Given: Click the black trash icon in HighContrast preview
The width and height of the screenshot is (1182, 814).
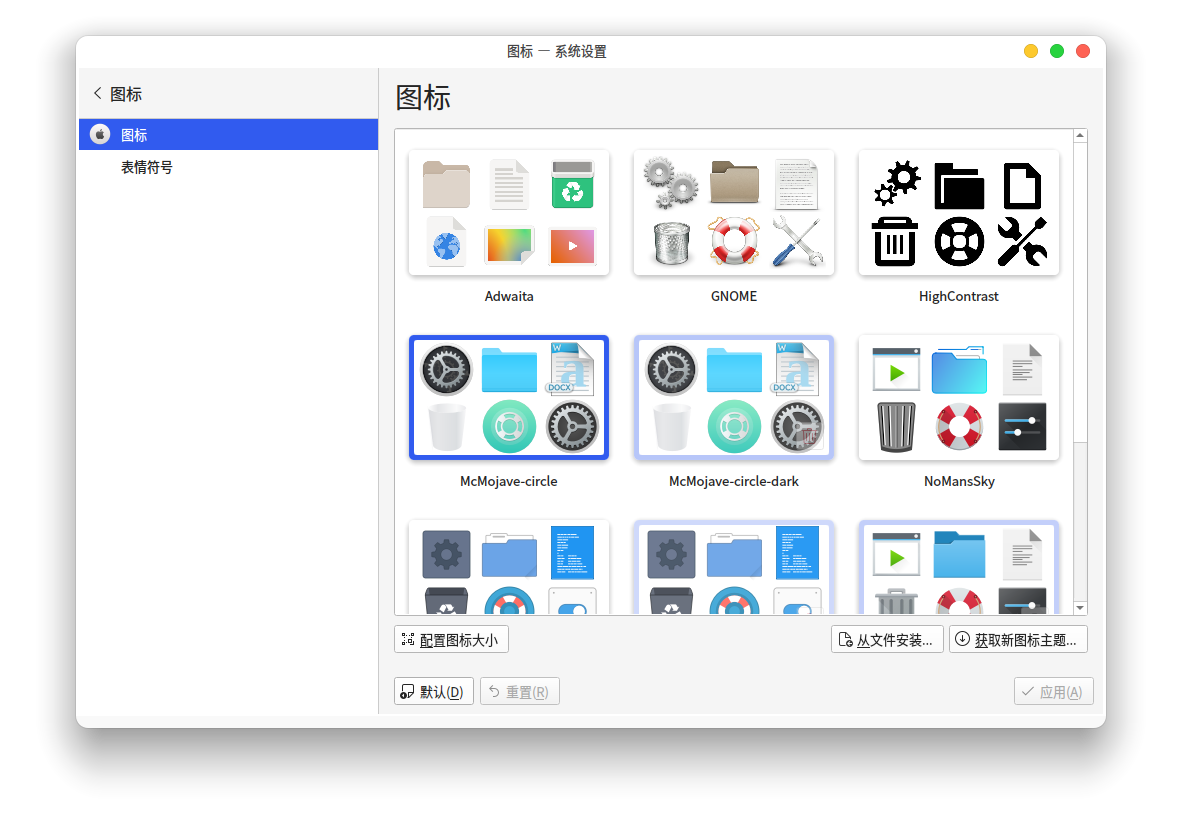Looking at the screenshot, I should click(x=895, y=242).
